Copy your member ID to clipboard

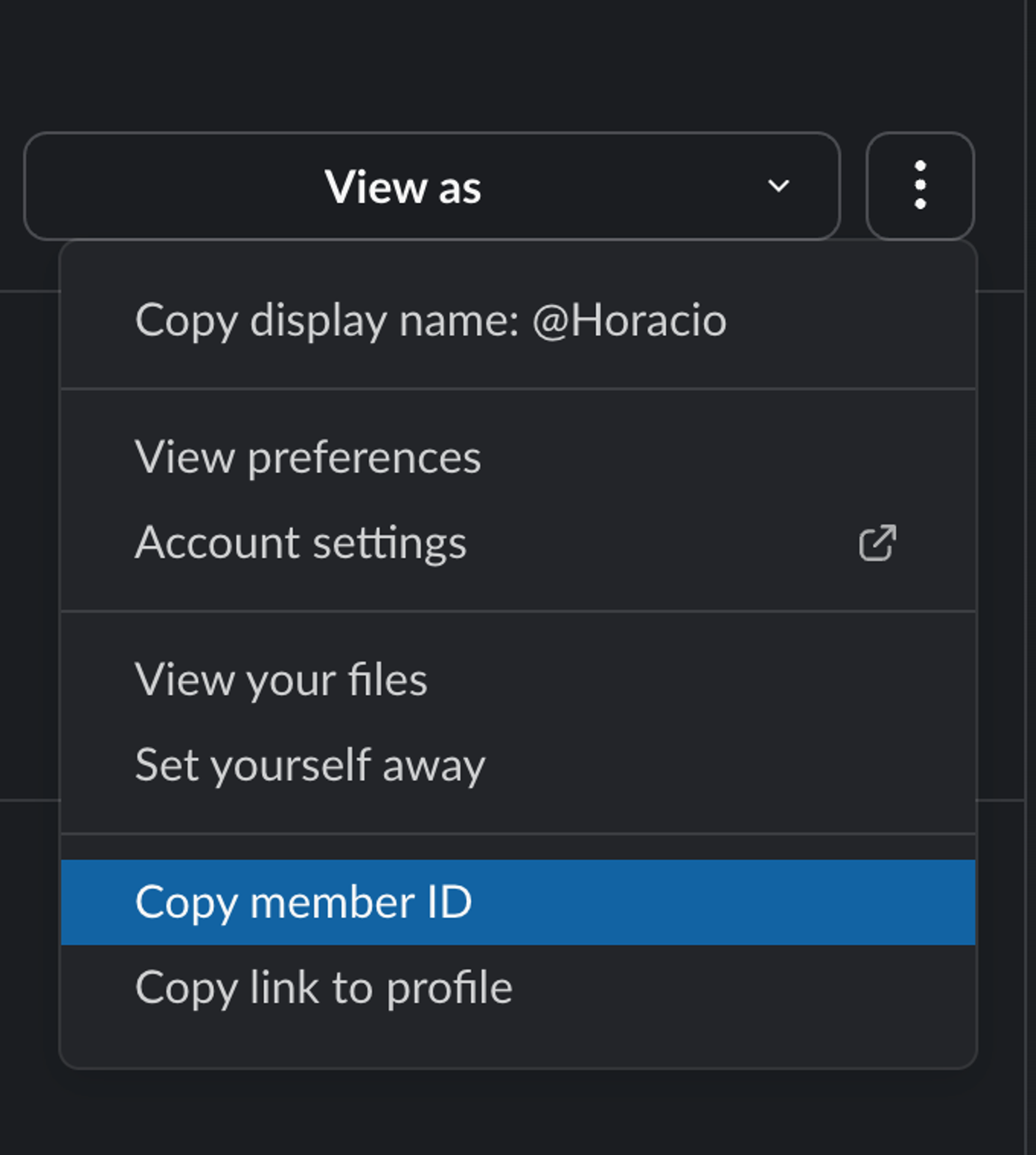[303, 902]
